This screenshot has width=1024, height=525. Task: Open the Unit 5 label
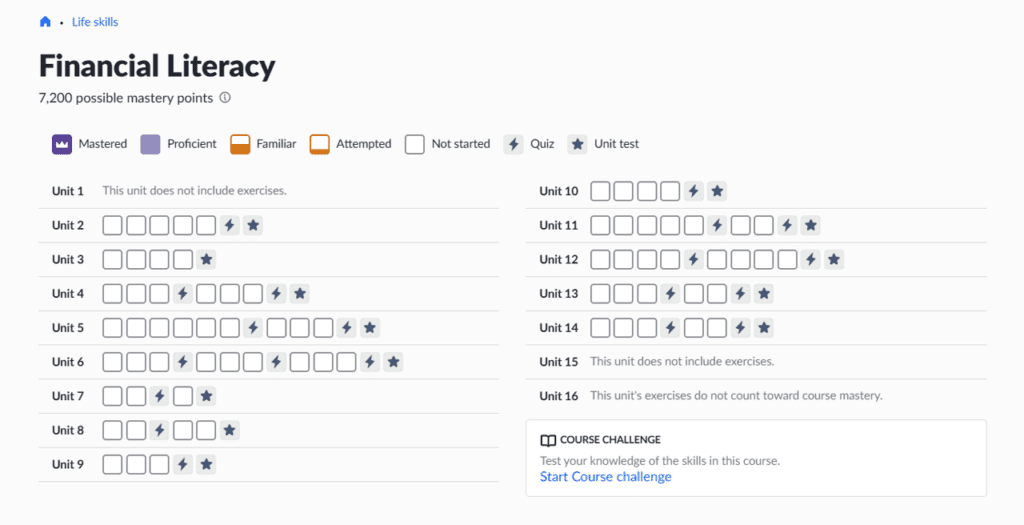pyautogui.click(x=68, y=328)
